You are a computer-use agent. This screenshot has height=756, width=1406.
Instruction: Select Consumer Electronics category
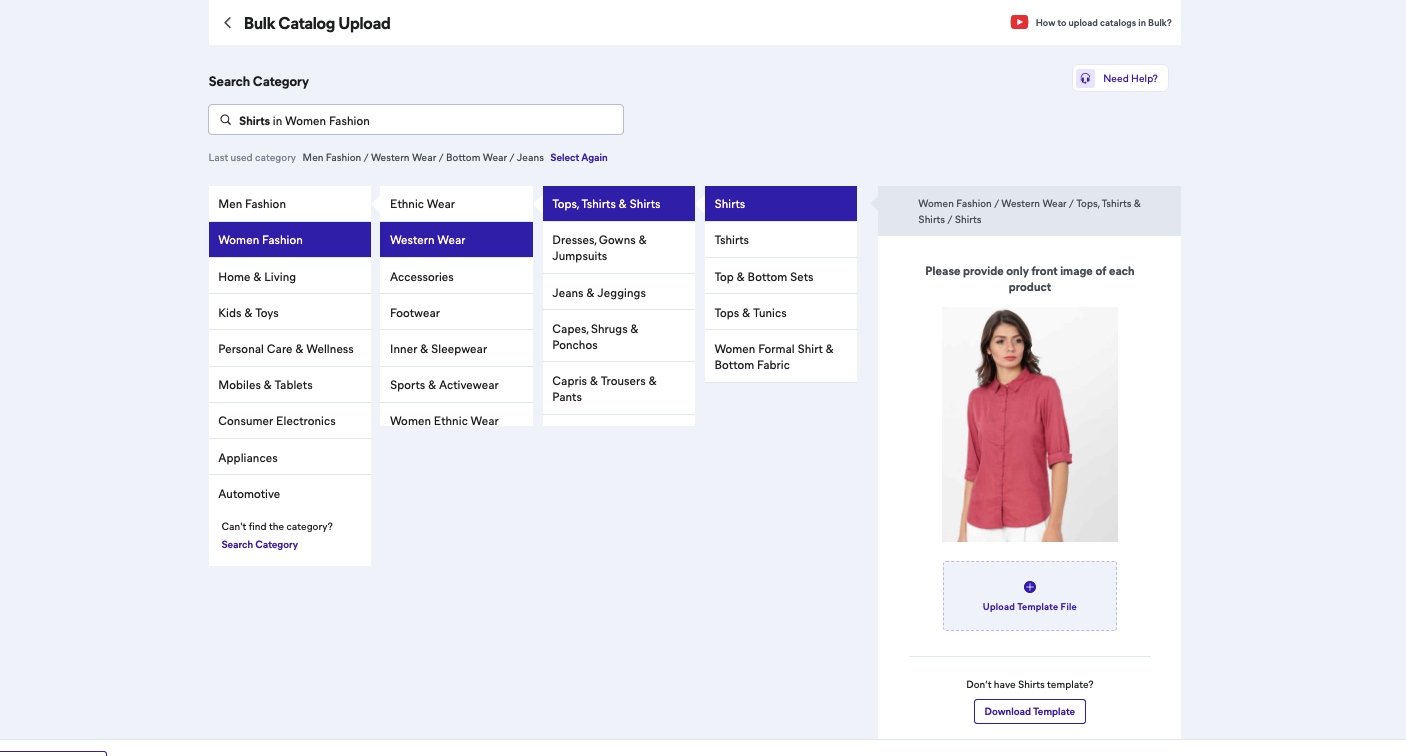click(290, 421)
